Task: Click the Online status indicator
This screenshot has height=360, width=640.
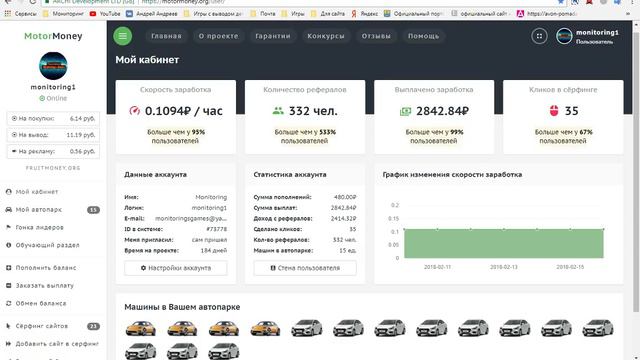Action: [x=53, y=98]
